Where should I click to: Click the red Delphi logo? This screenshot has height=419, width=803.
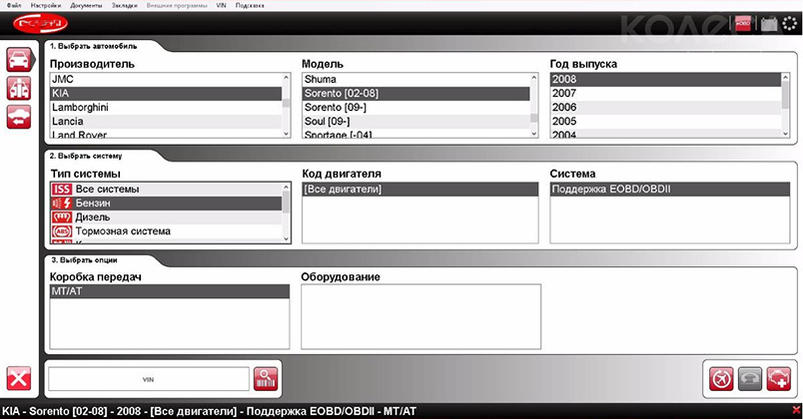(40, 24)
